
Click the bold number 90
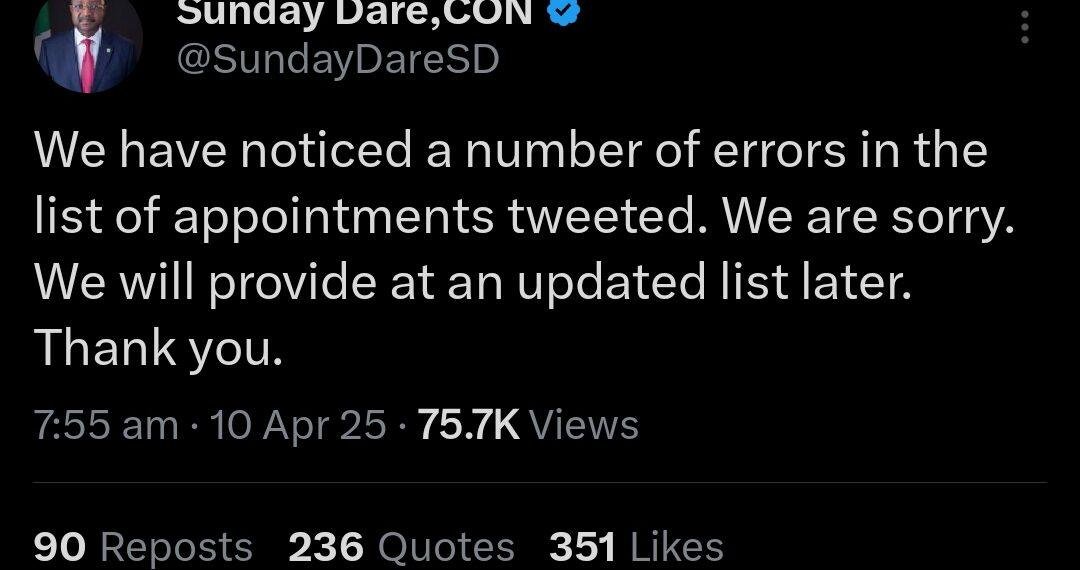[x=62, y=546]
